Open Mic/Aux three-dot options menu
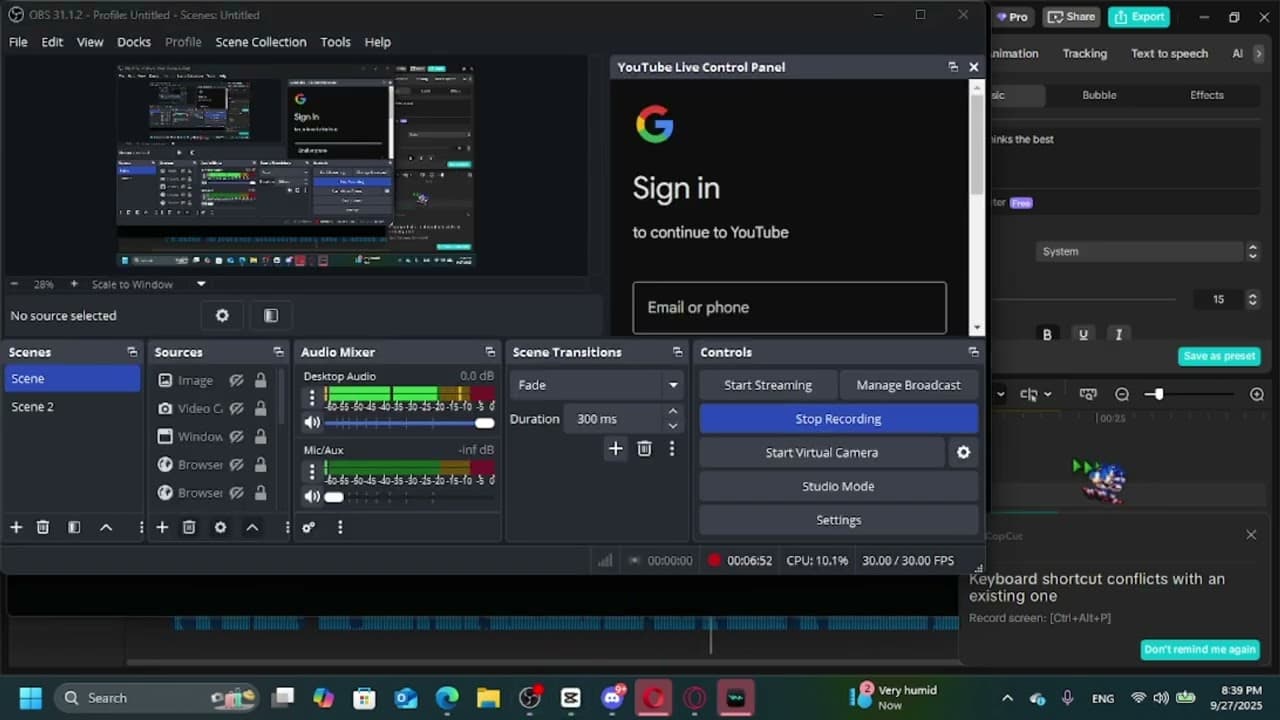This screenshot has height=720, width=1280. click(312, 471)
